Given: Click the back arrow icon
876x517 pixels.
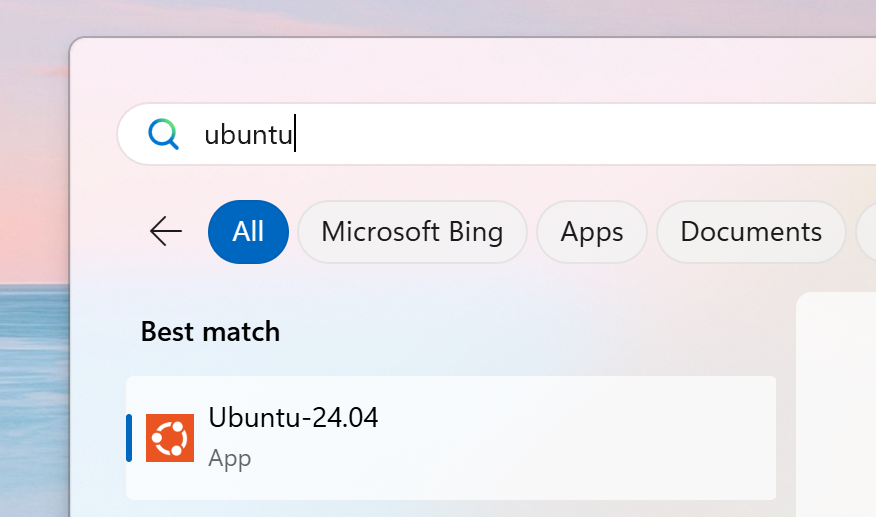Looking at the screenshot, I should coord(166,232).
